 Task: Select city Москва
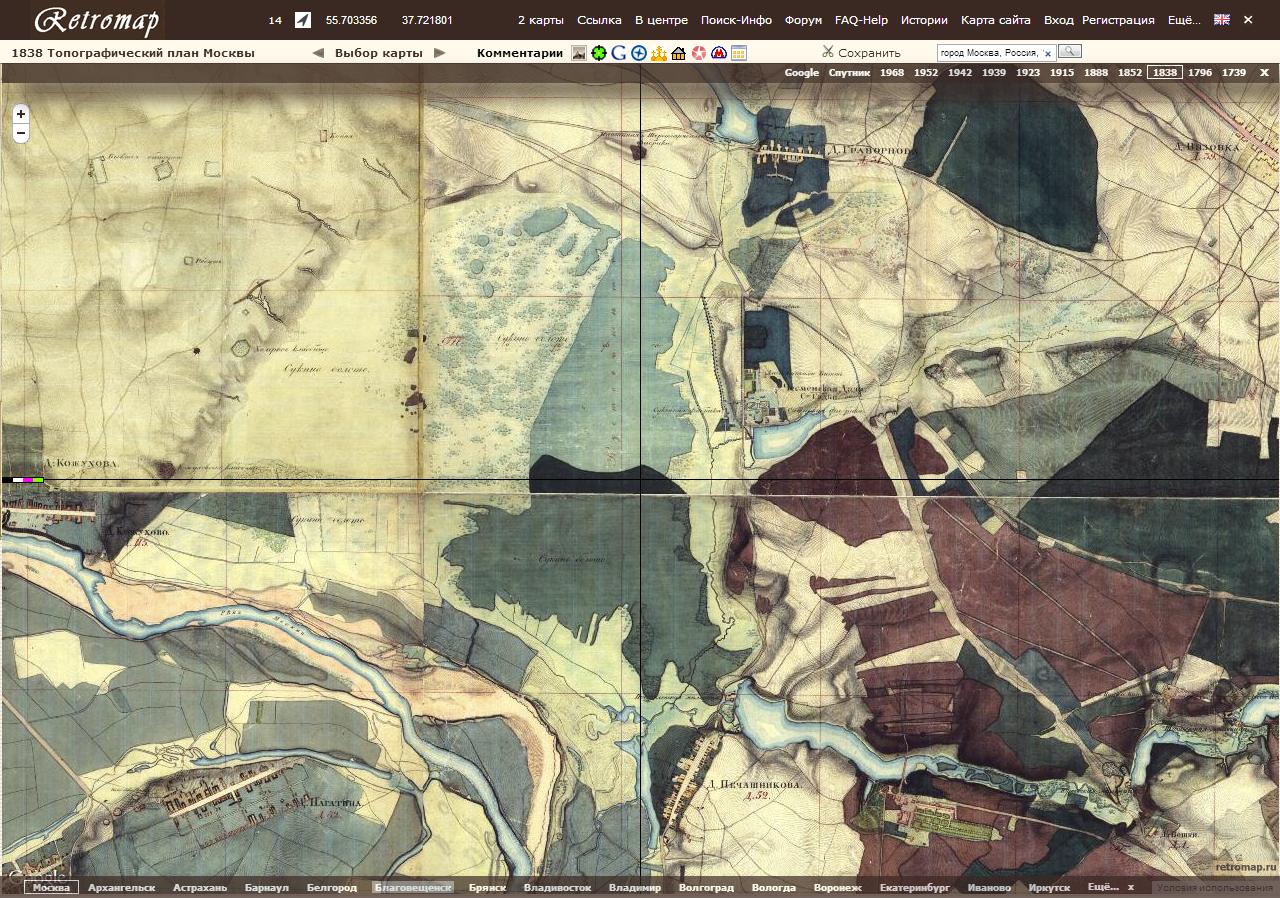[51, 887]
